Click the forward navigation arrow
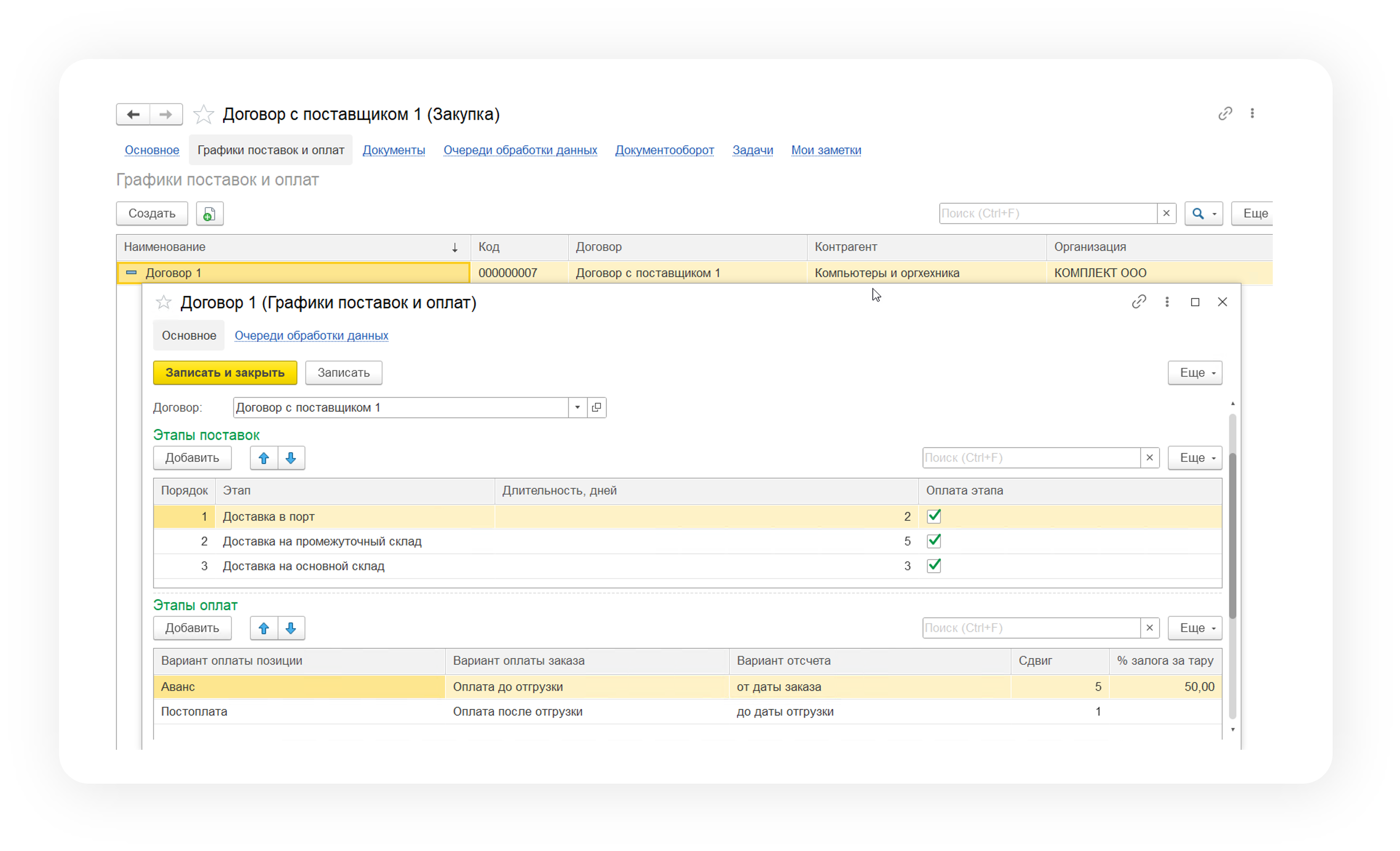The width and height of the screenshot is (1400, 851). tap(166, 115)
